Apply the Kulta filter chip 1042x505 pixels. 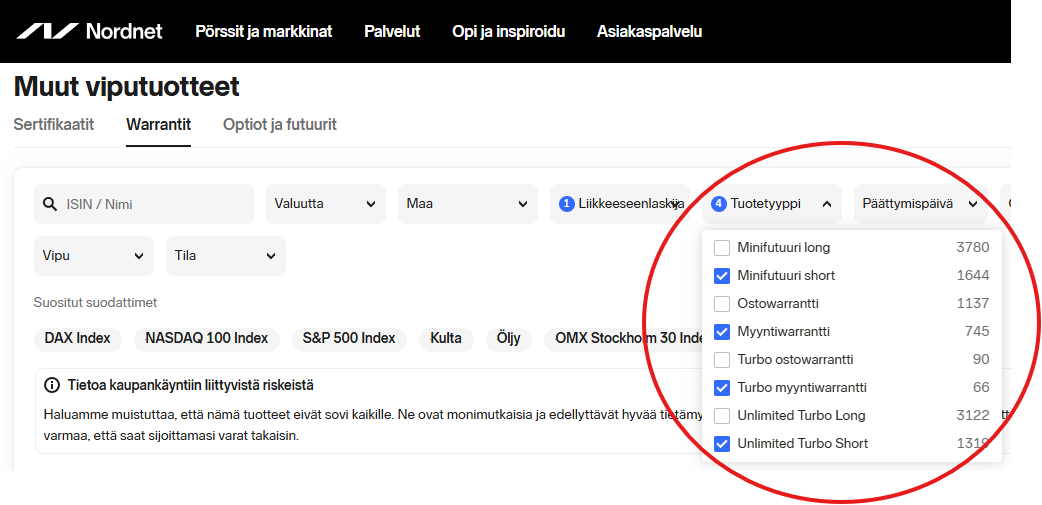(446, 339)
